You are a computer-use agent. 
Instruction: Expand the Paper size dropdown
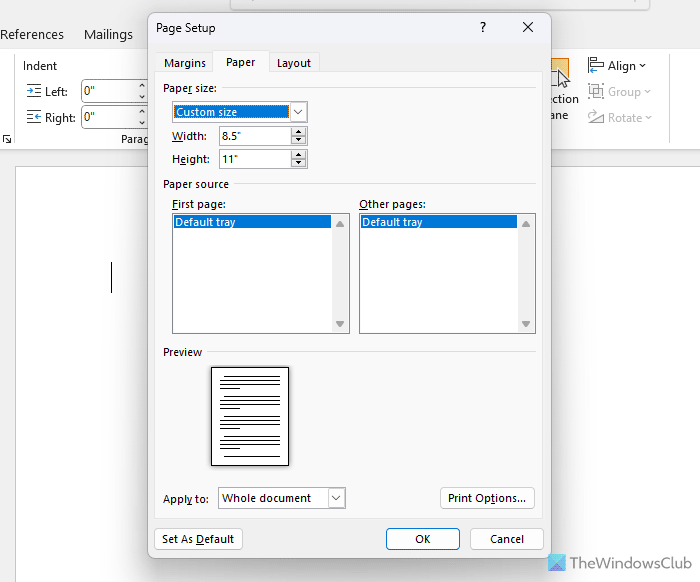coord(299,112)
